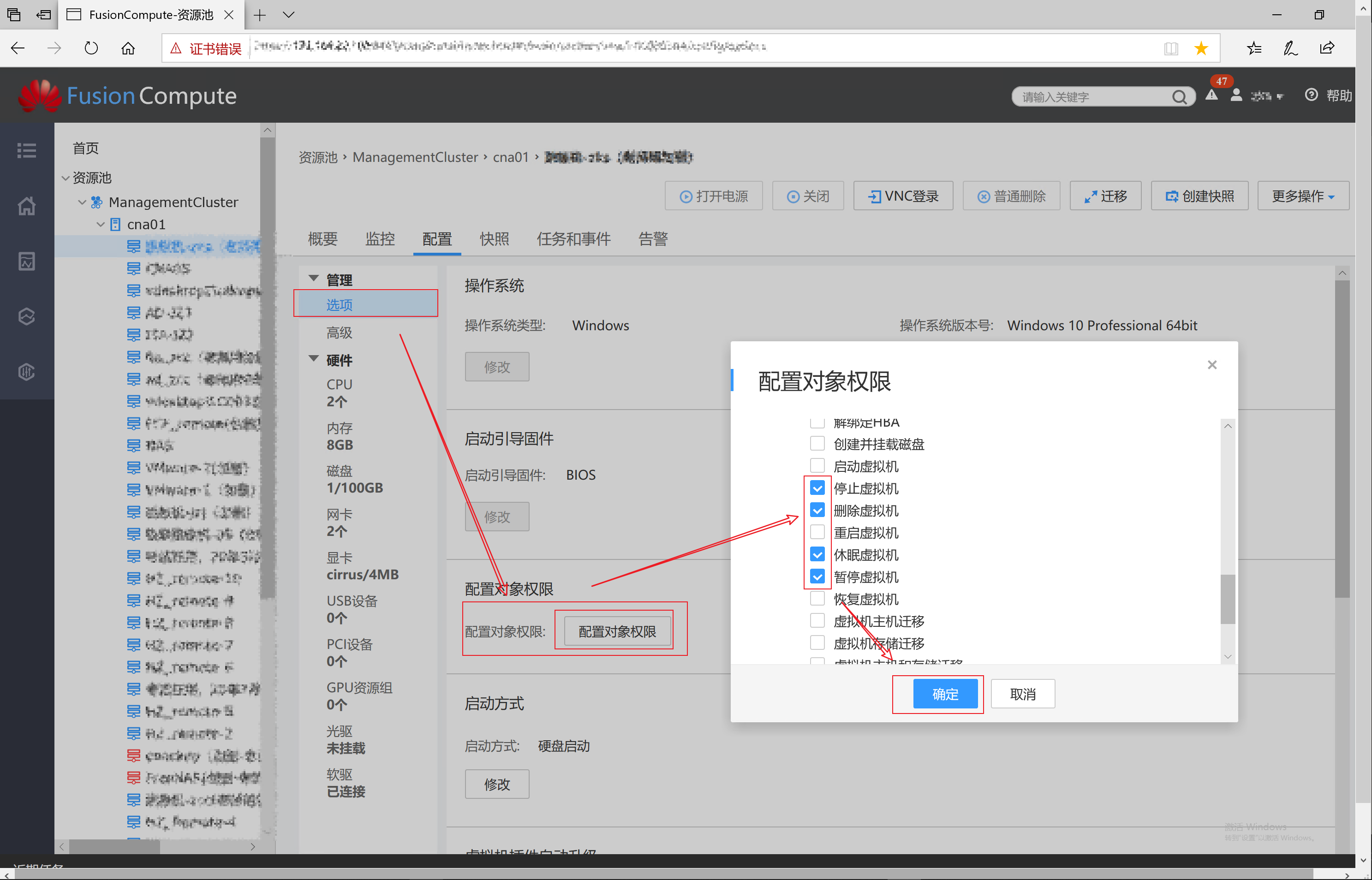The image size is (1372, 880).
Task: Collapse the ManagementCluster tree node
Action: tap(82, 202)
